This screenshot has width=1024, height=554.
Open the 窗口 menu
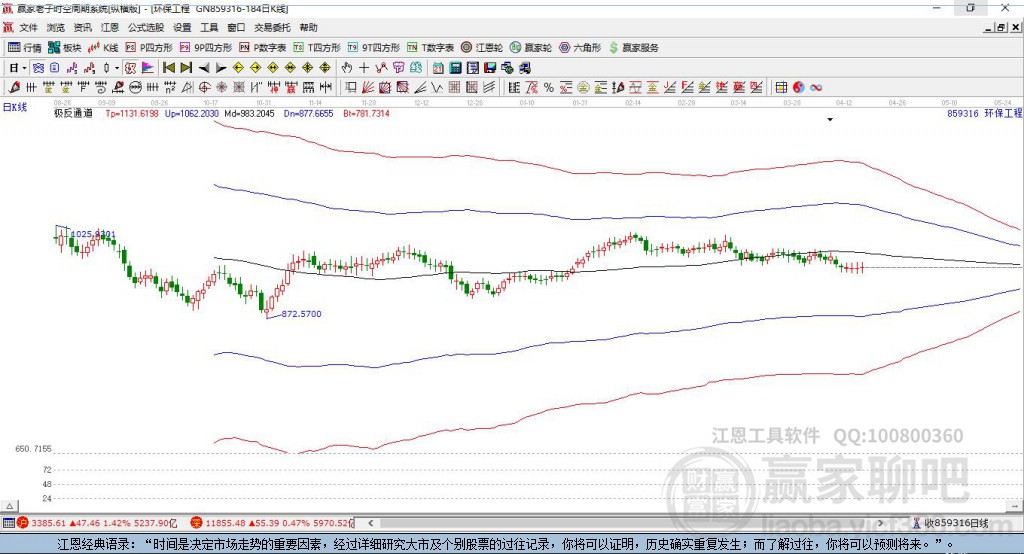pyautogui.click(x=236, y=27)
